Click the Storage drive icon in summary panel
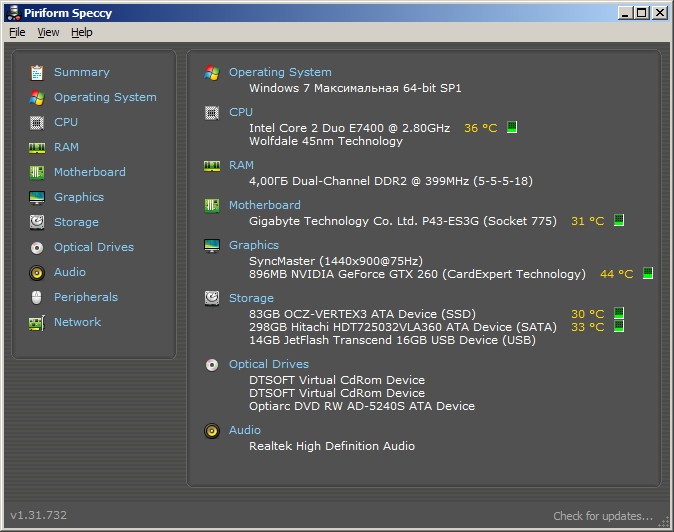 [212, 298]
